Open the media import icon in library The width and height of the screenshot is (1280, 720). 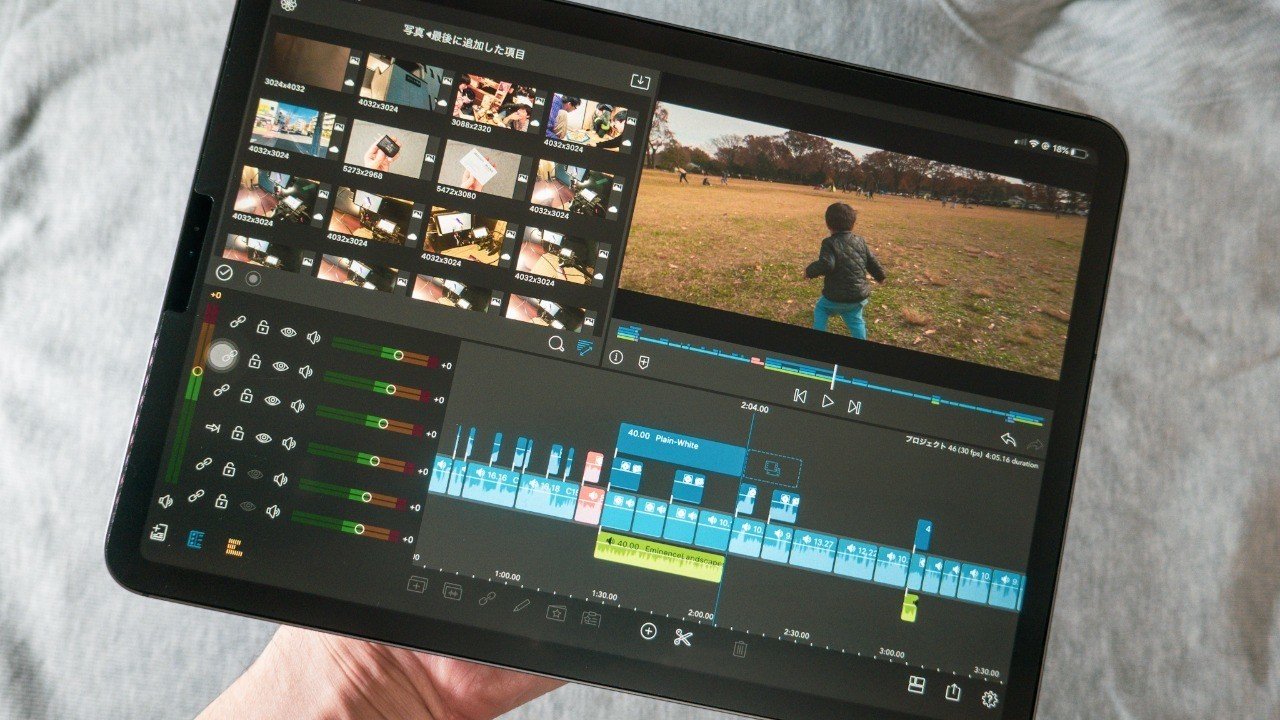coord(639,81)
